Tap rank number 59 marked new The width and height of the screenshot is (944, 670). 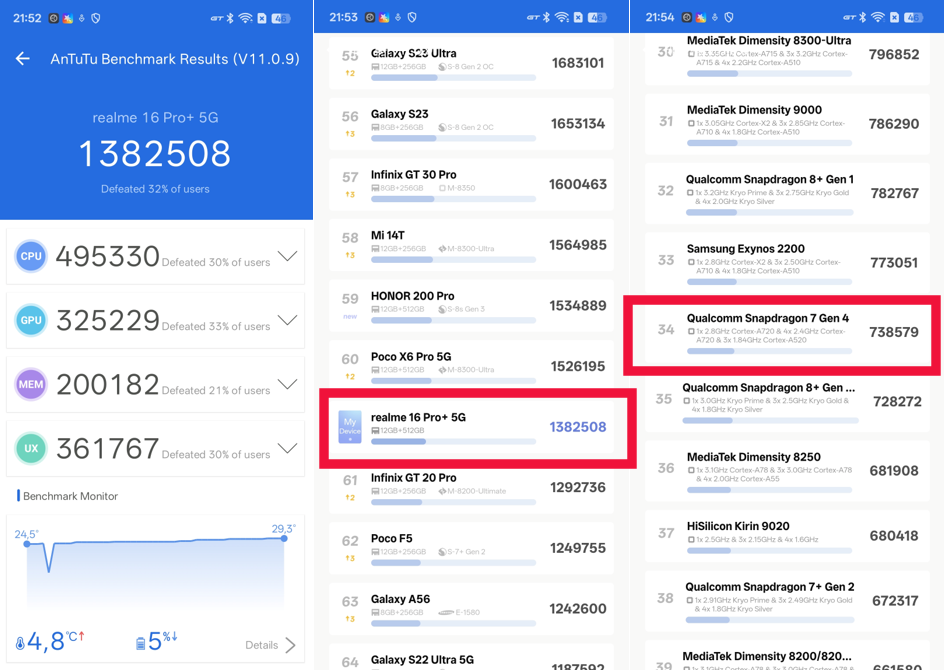pyautogui.click(x=350, y=299)
